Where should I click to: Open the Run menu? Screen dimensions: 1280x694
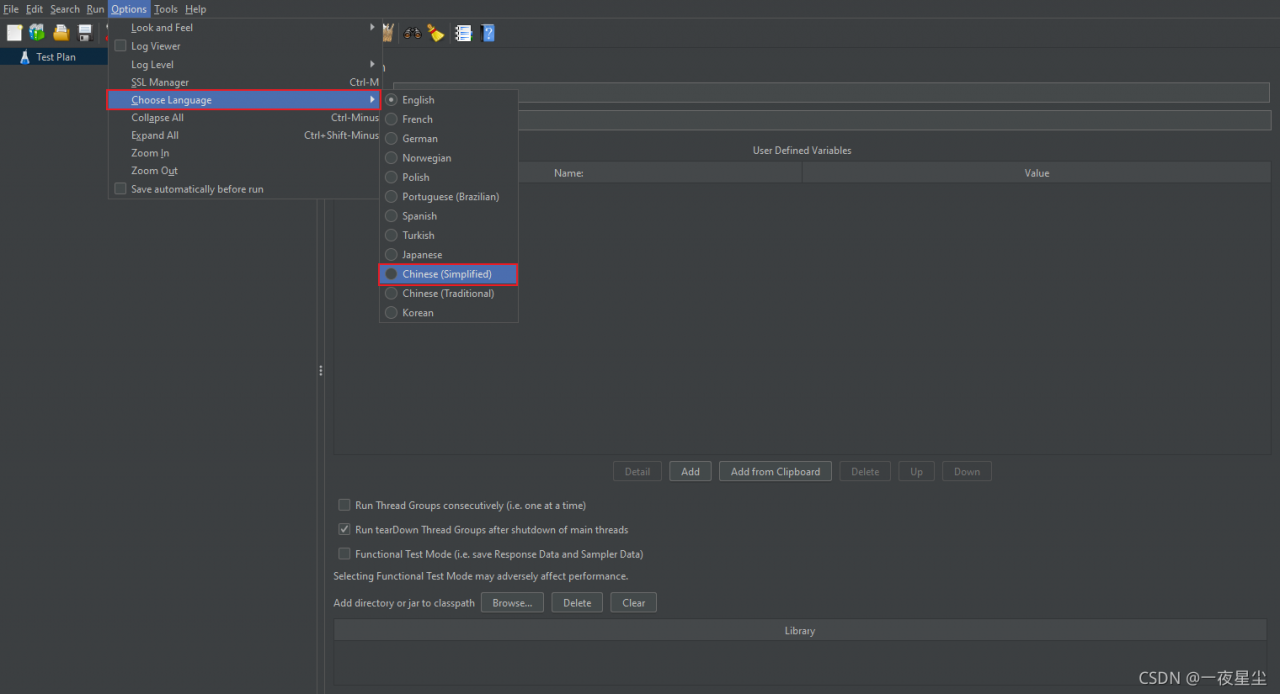pos(95,9)
